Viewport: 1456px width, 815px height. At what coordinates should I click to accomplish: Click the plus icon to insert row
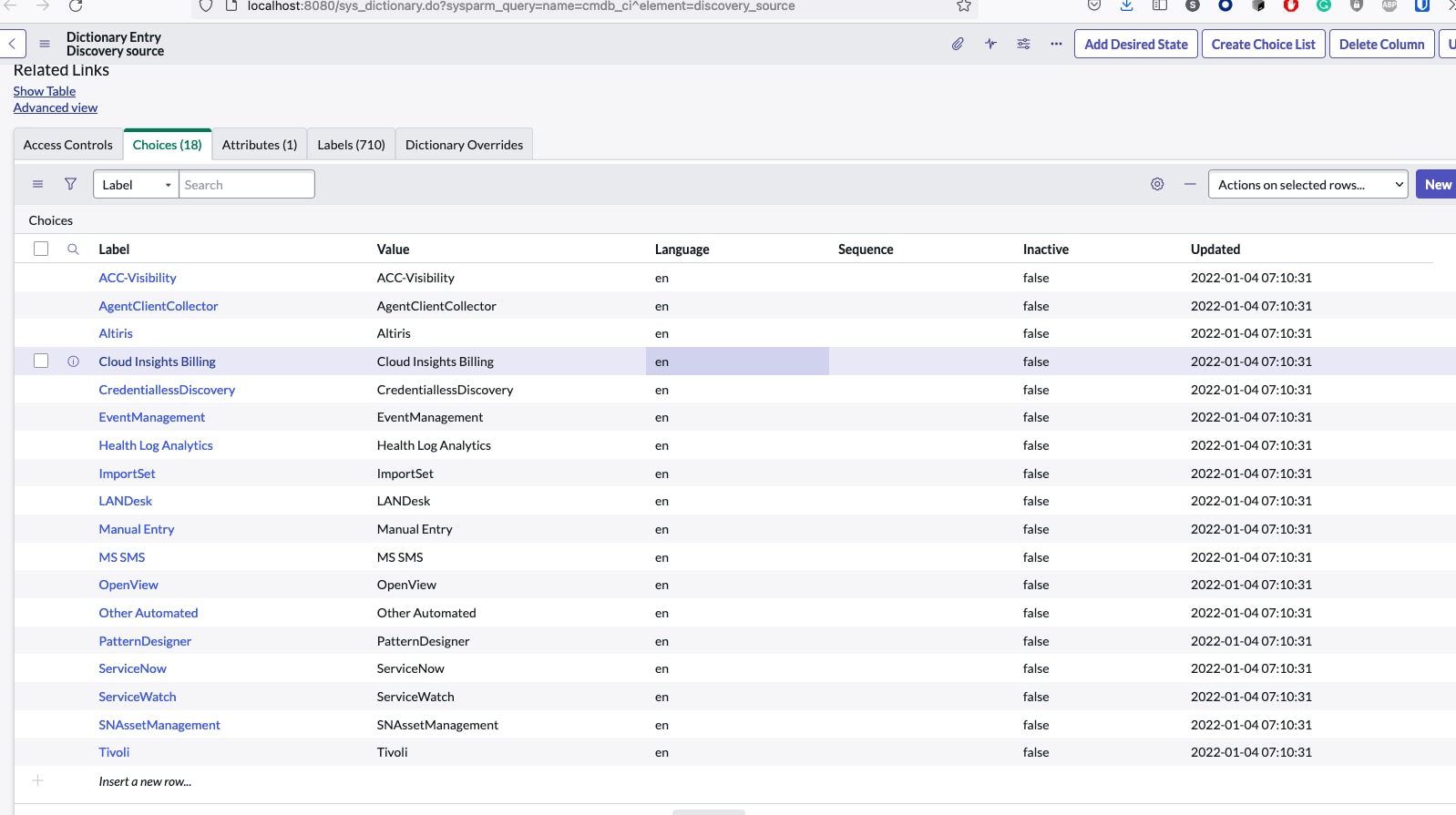(x=38, y=780)
